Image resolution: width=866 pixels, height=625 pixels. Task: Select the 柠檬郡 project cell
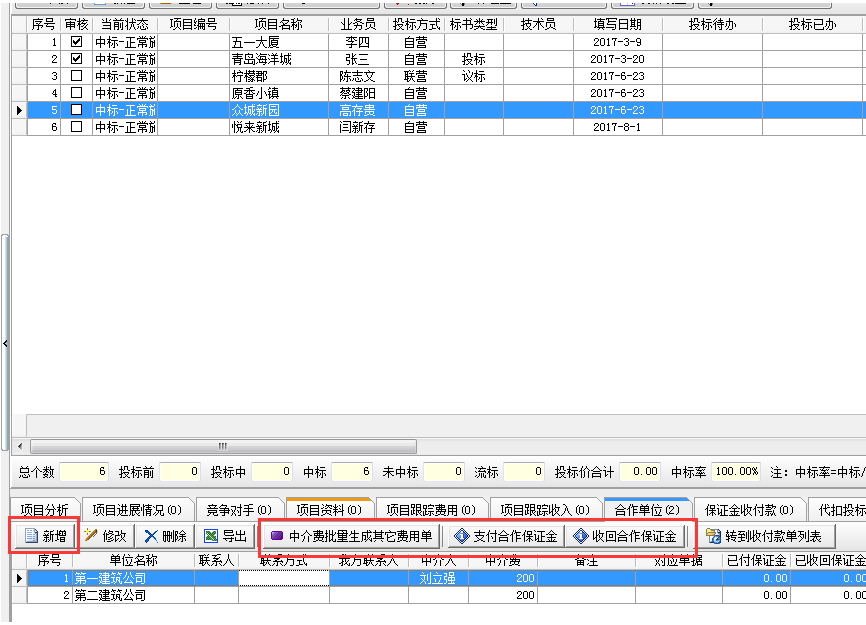click(278, 76)
